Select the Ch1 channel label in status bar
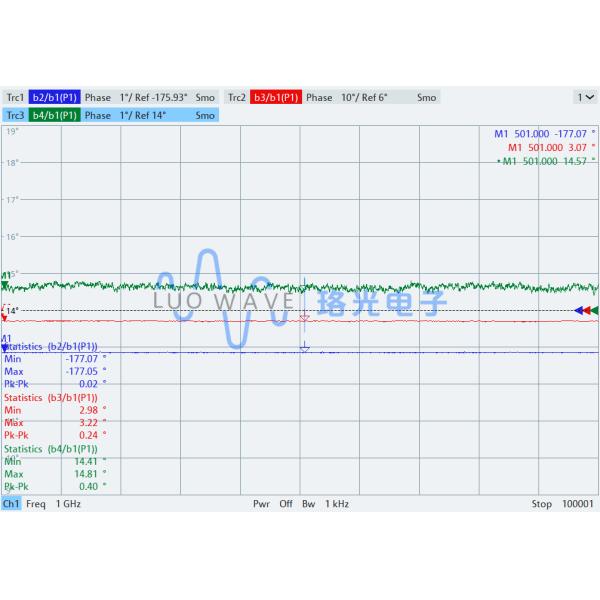The height and width of the screenshot is (600, 600). [11, 504]
